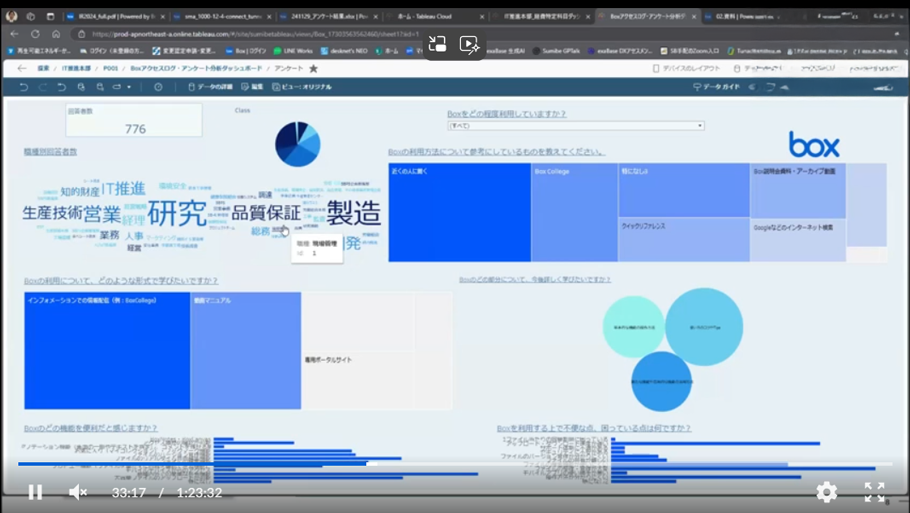Open データの詳細 in toolbar
The image size is (910, 513).
click(210, 87)
